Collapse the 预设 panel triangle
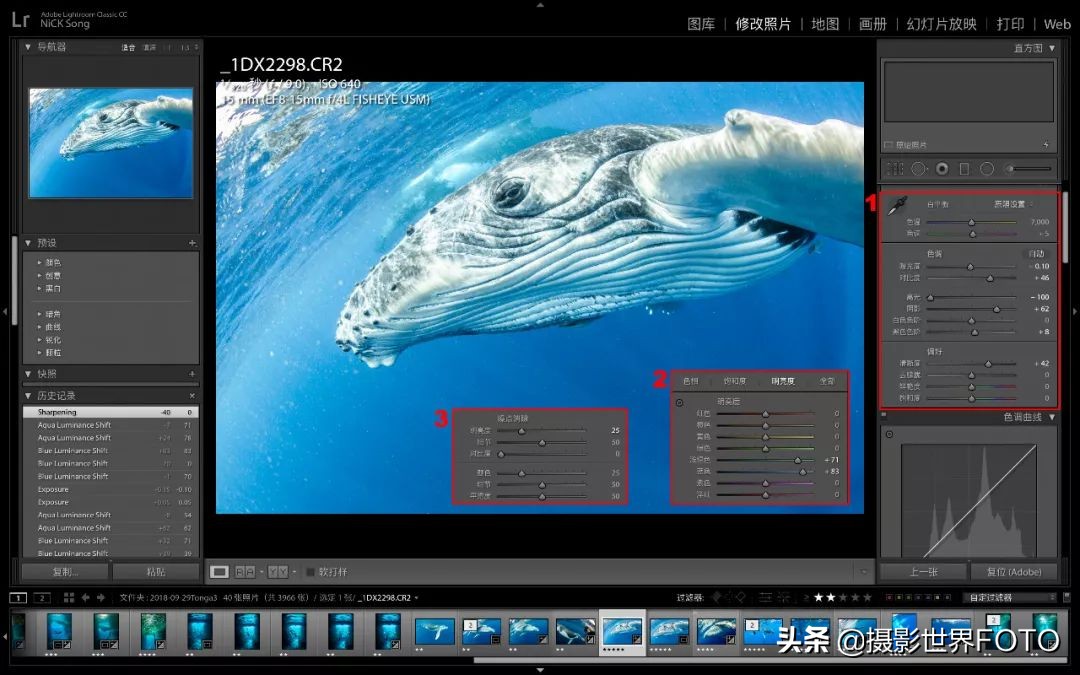 28,243
